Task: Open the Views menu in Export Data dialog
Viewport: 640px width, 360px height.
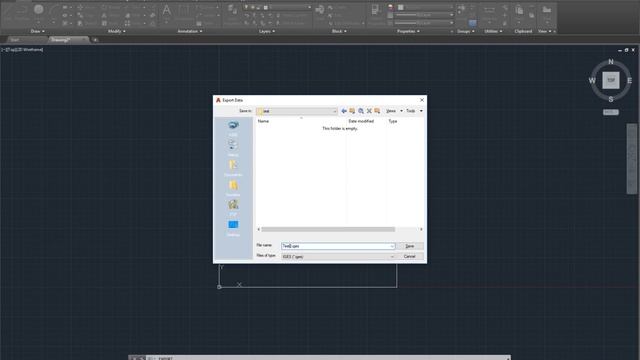Action: click(x=394, y=111)
